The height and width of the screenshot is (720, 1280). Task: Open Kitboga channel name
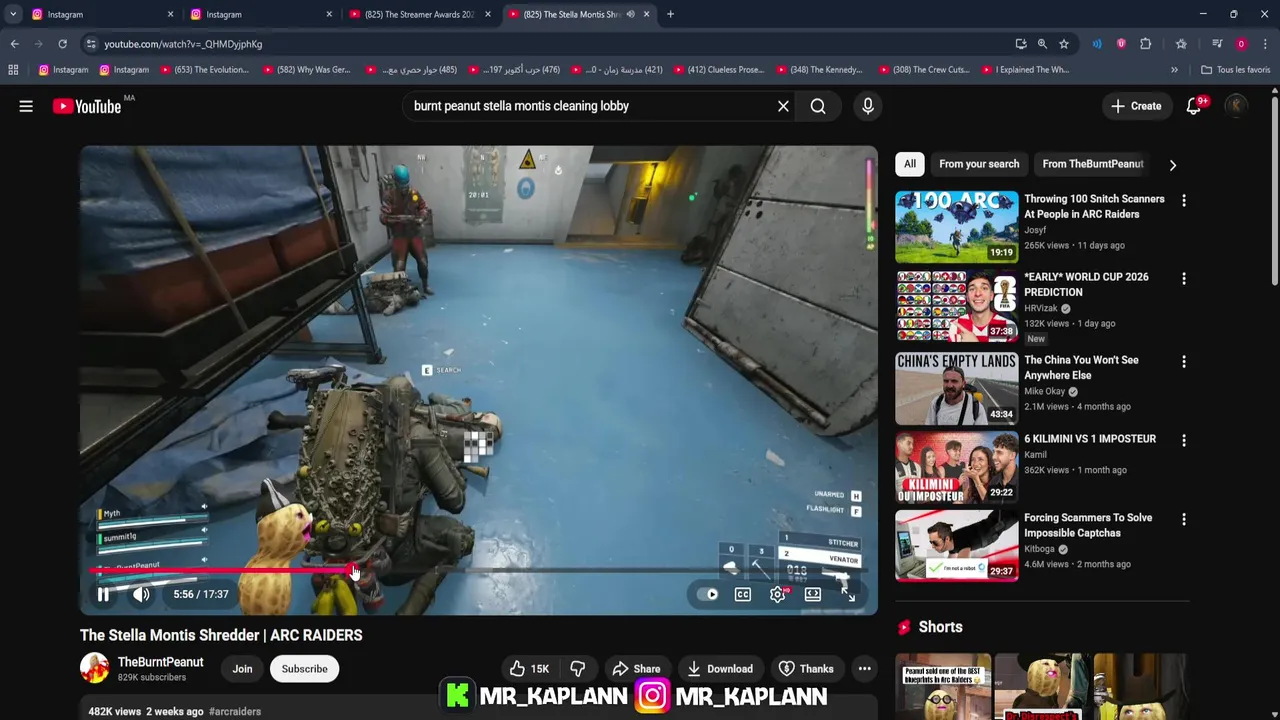pos(1040,549)
